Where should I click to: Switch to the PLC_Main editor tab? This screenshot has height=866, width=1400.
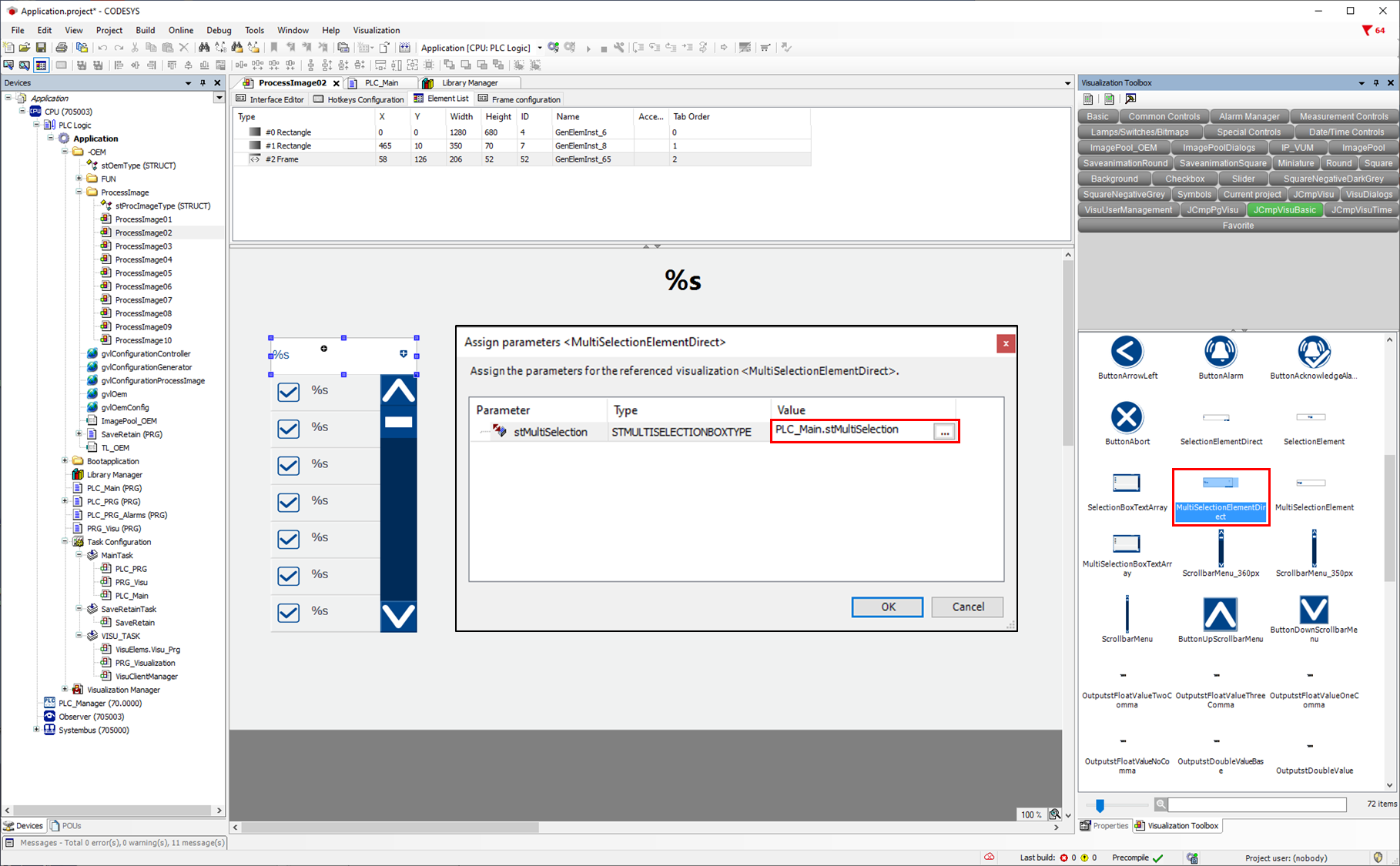click(381, 83)
